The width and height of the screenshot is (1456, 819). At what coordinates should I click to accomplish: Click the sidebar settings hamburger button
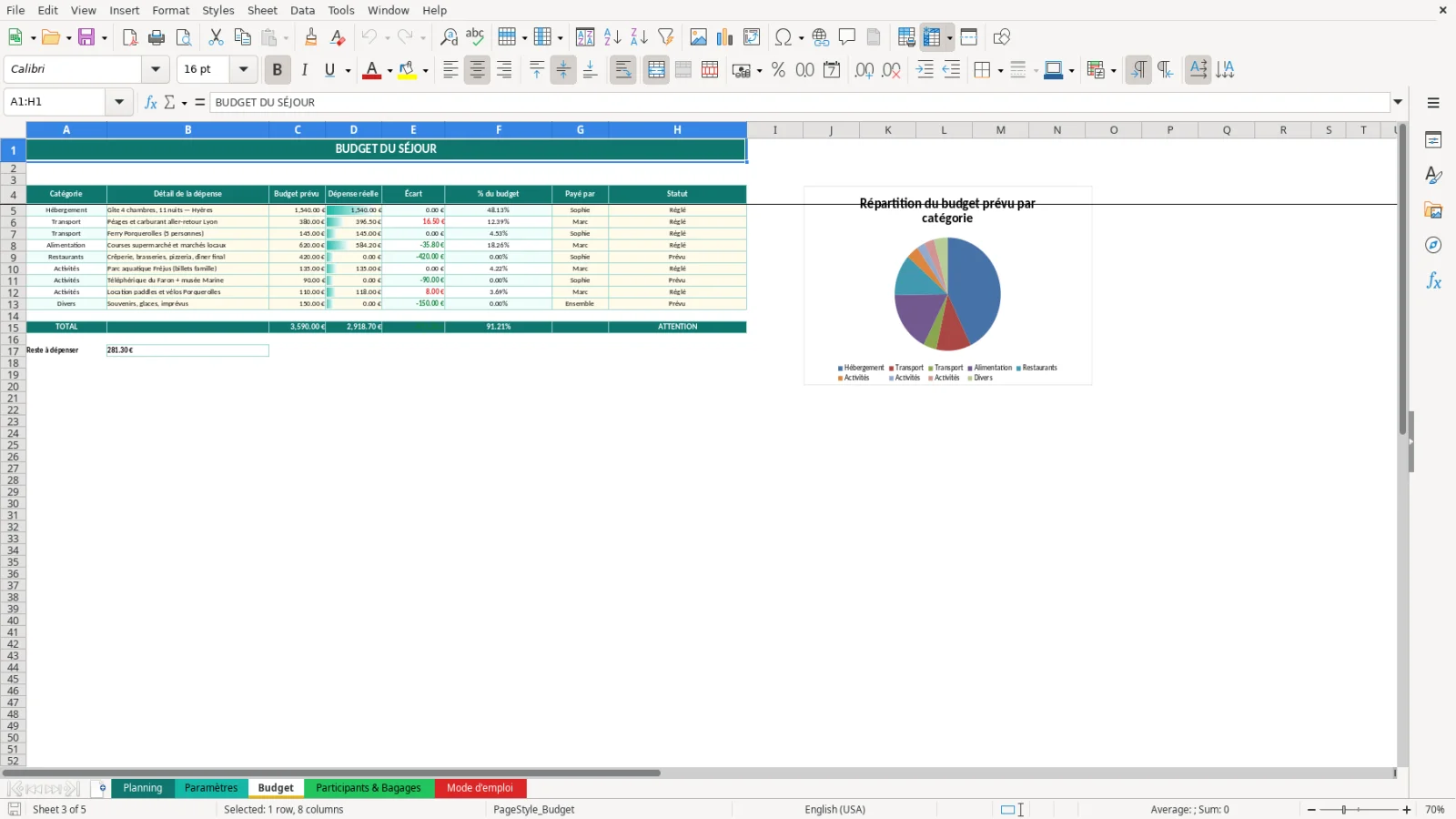point(1433,103)
